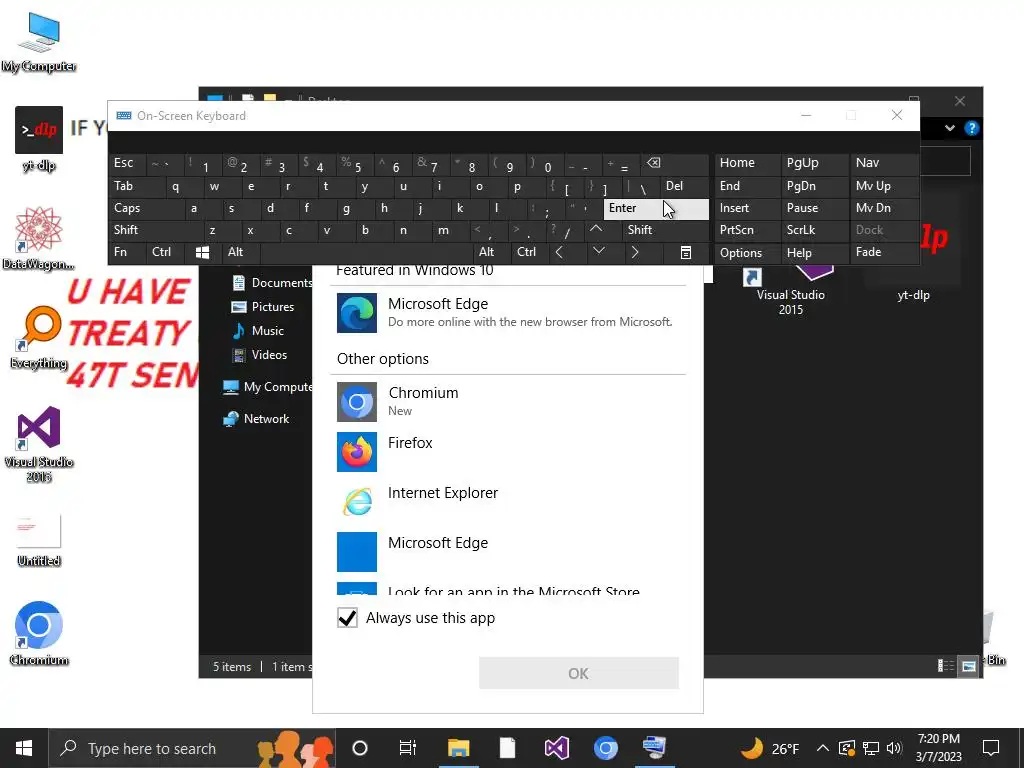Open the notification center icon
Viewport: 1024px width, 768px height.
tap(991, 748)
